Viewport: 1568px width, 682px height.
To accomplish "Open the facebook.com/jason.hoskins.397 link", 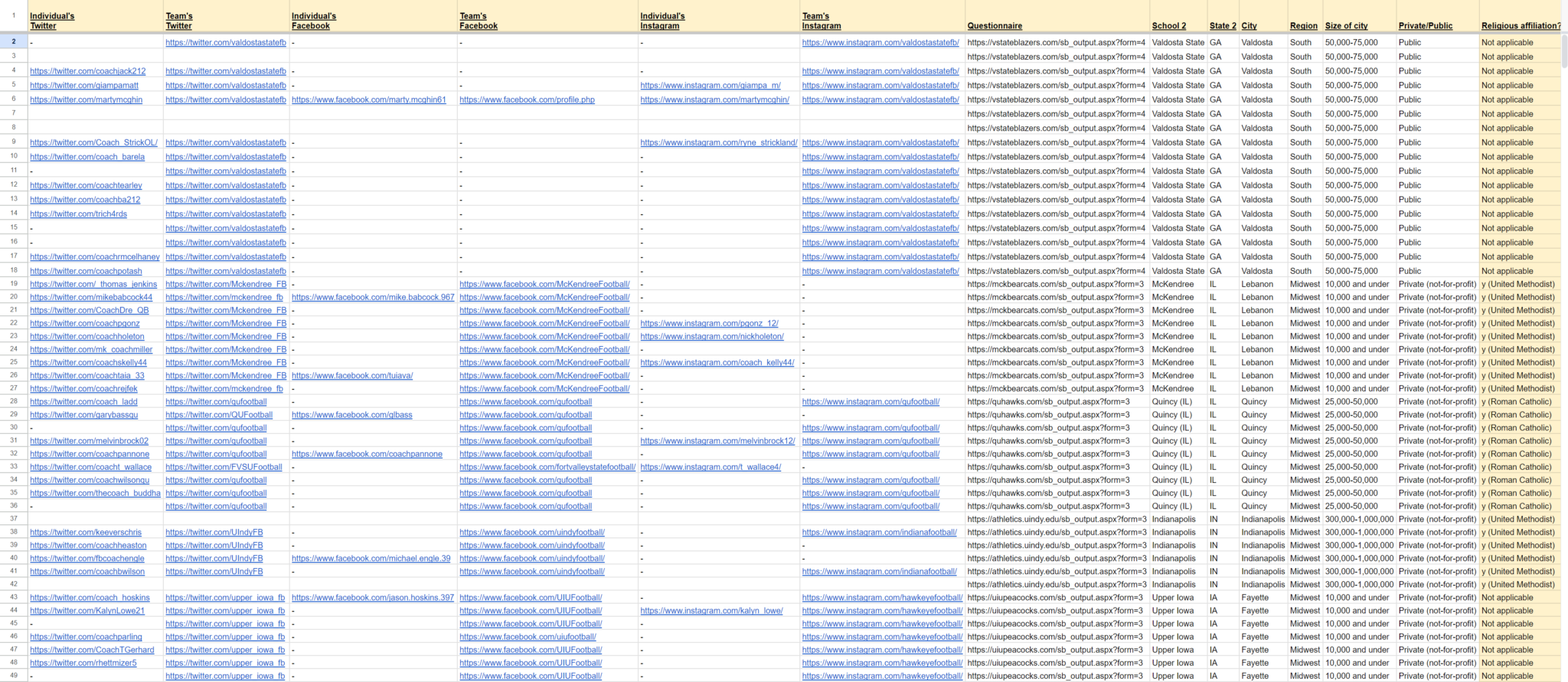I will [373, 598].
